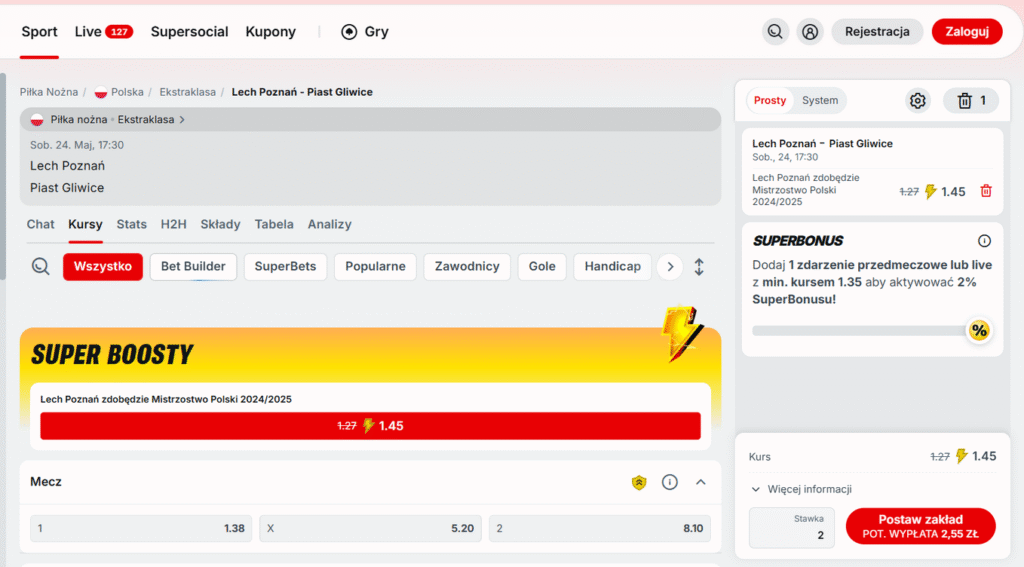Viewport: 1024px width, 567px height.
Task: Remove Lech Poznań bet with red trash
Action: pyautogui.click(x=986, y=191)
